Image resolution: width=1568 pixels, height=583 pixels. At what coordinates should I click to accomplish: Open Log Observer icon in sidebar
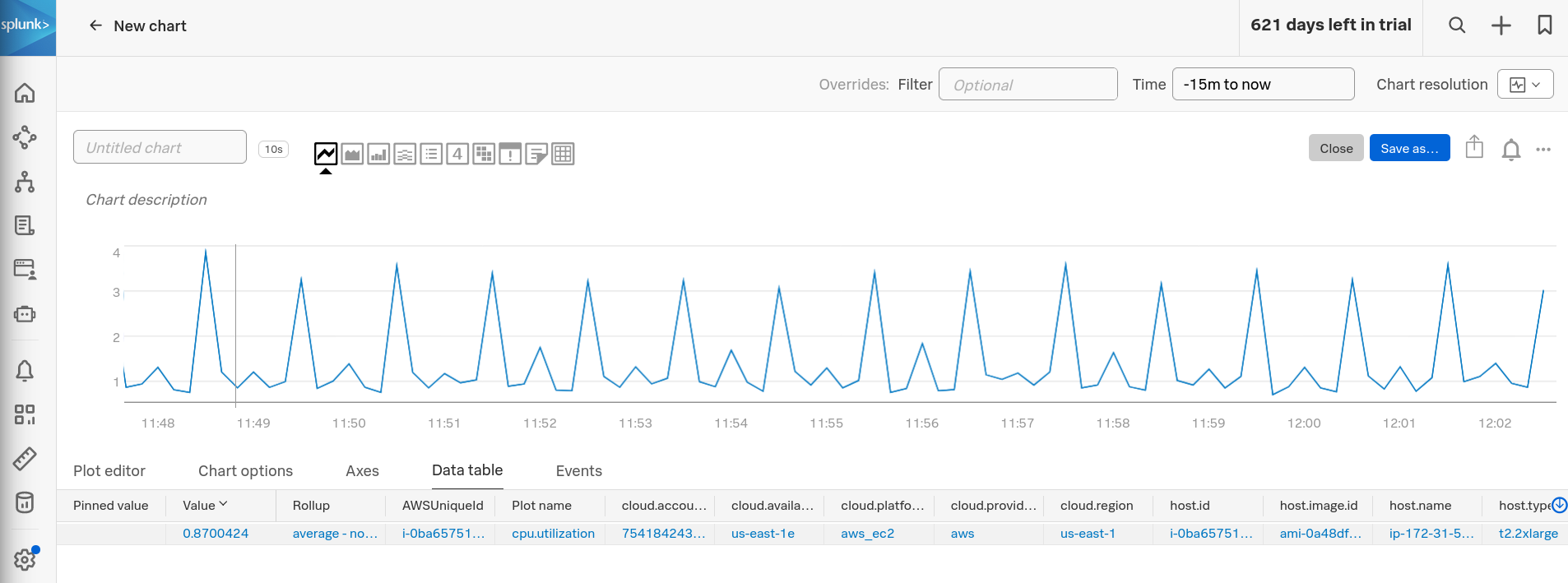(25, 225)
